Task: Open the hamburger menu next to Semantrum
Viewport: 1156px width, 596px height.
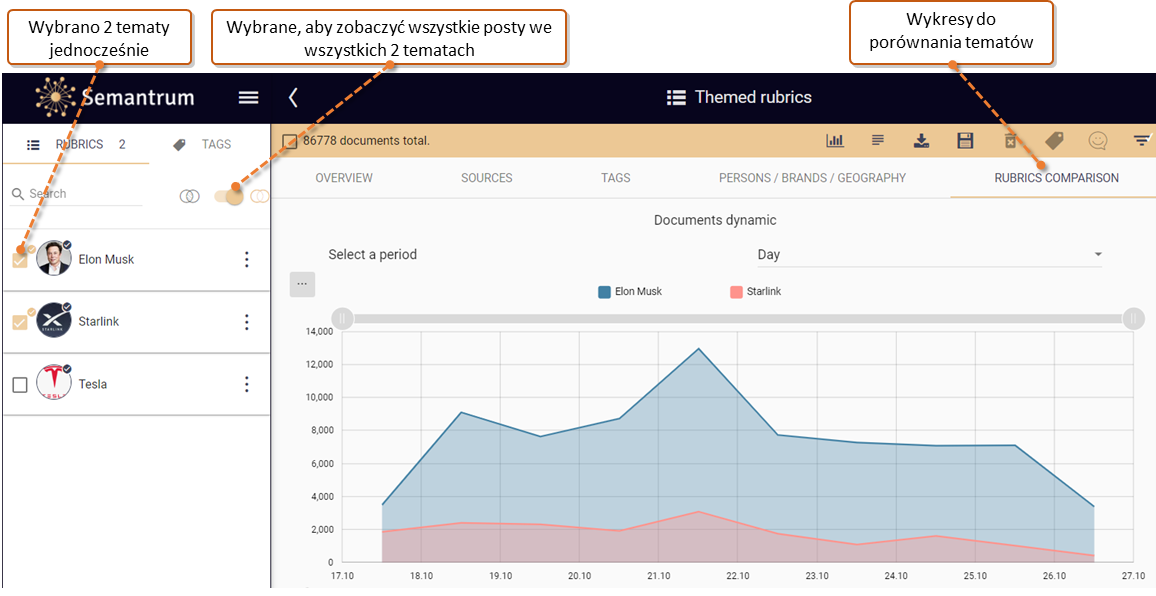Action: pyautogui.click(x=248, y=97)
